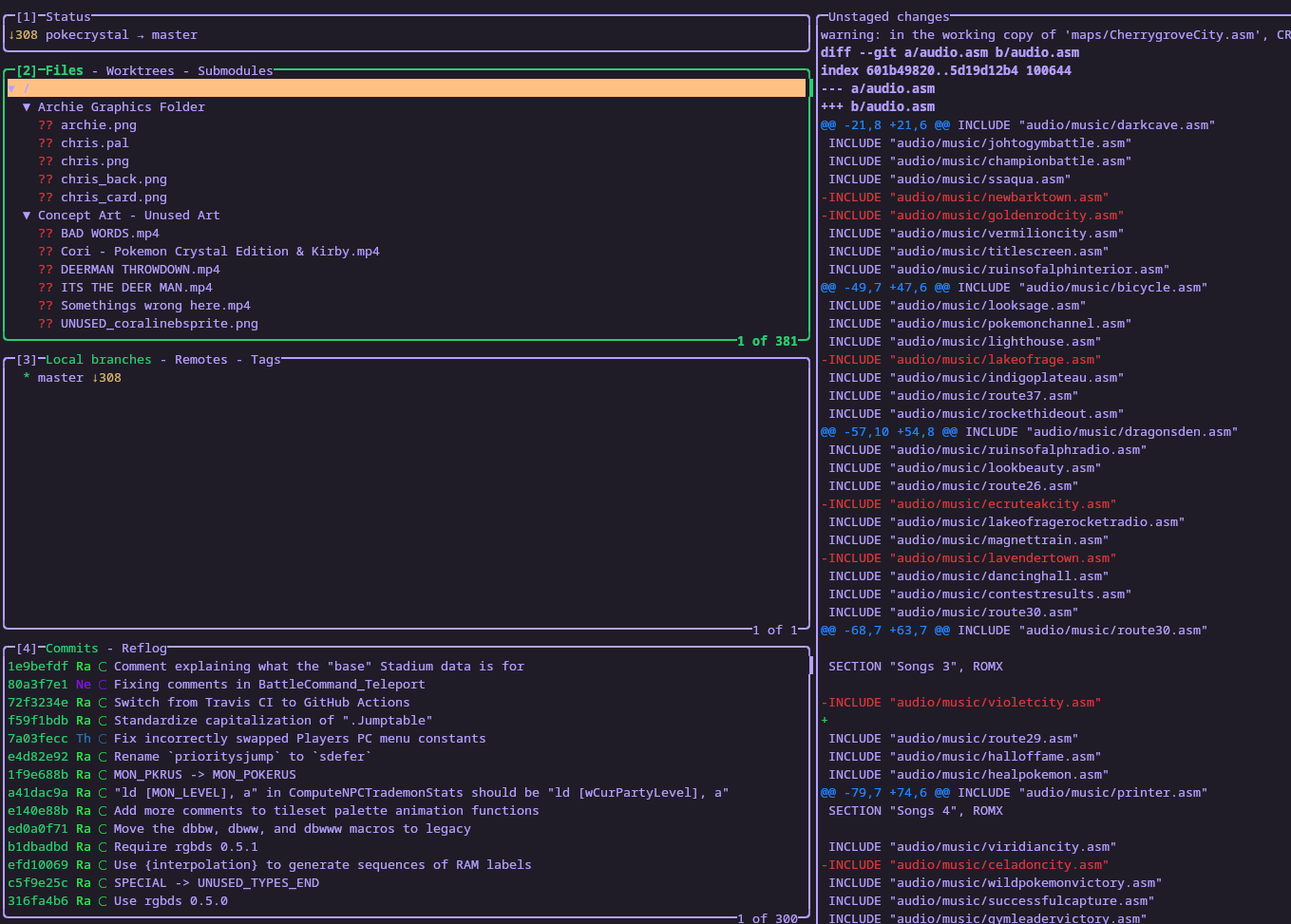Select the master branch row

tap(407, 378)
